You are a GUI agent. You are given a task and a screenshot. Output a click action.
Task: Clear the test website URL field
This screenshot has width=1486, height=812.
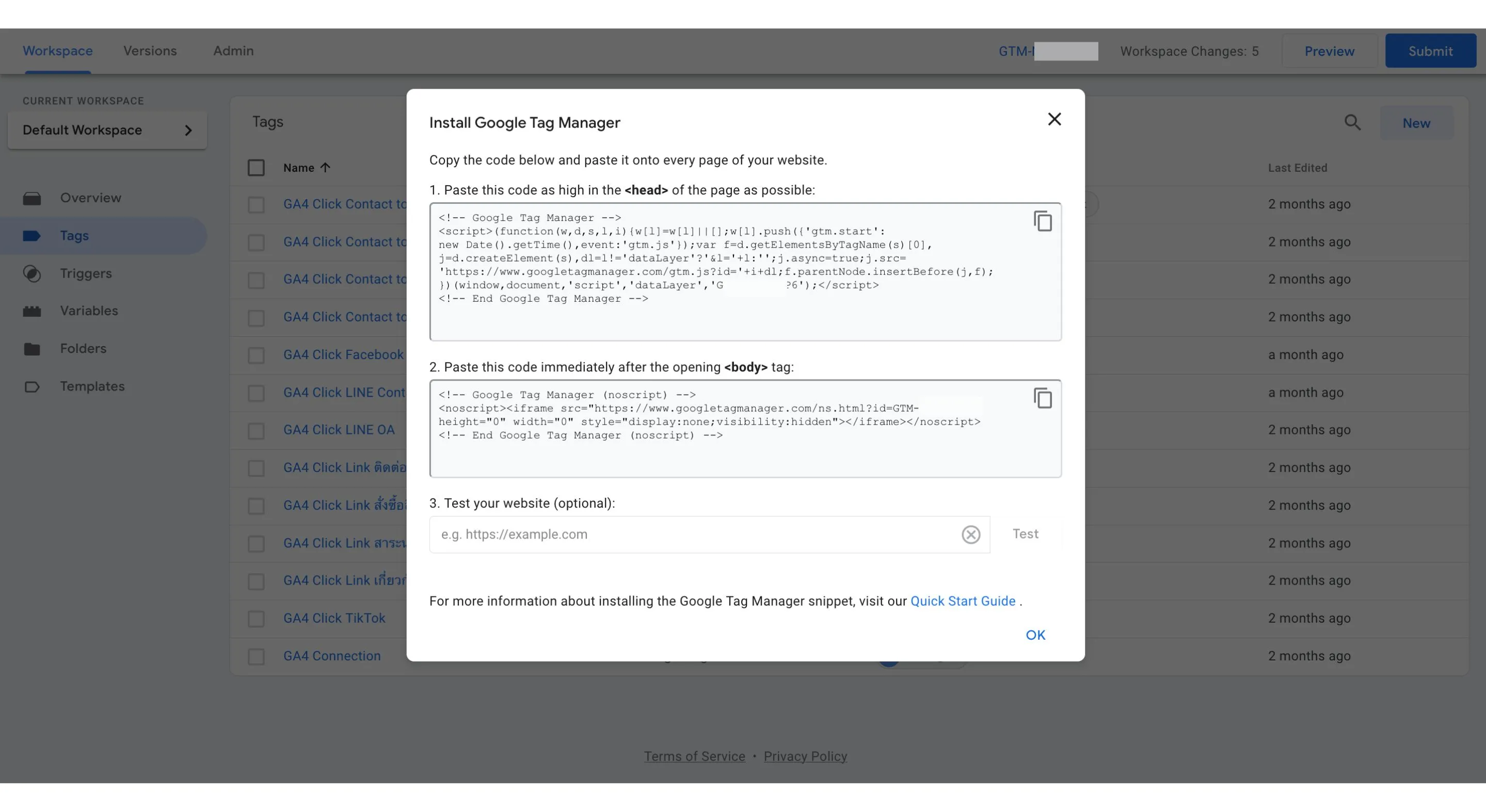970,534
